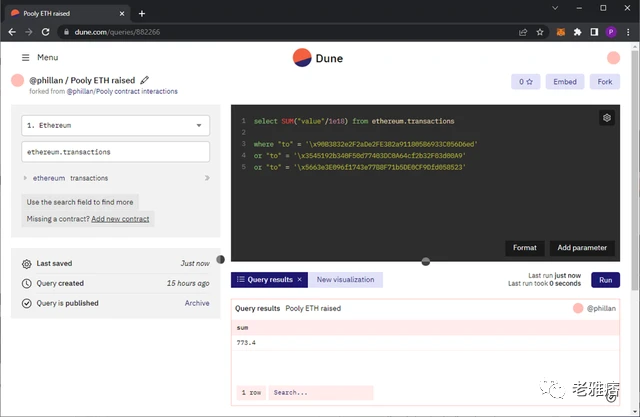The width and height of the screenshot is (640, 417).
Task: Share this page icon in address bar
Action: pyautogui.click(x=523, y=32)
